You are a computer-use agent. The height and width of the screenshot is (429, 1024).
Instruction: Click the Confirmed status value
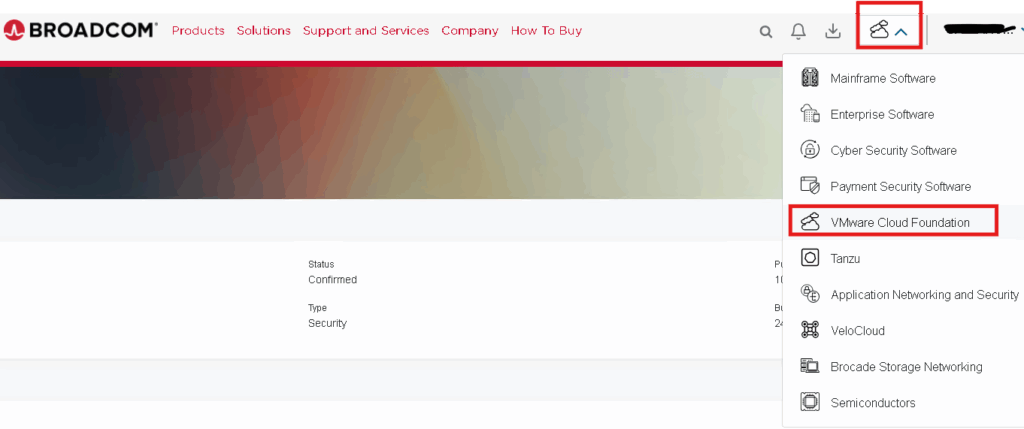coord(332,279)
